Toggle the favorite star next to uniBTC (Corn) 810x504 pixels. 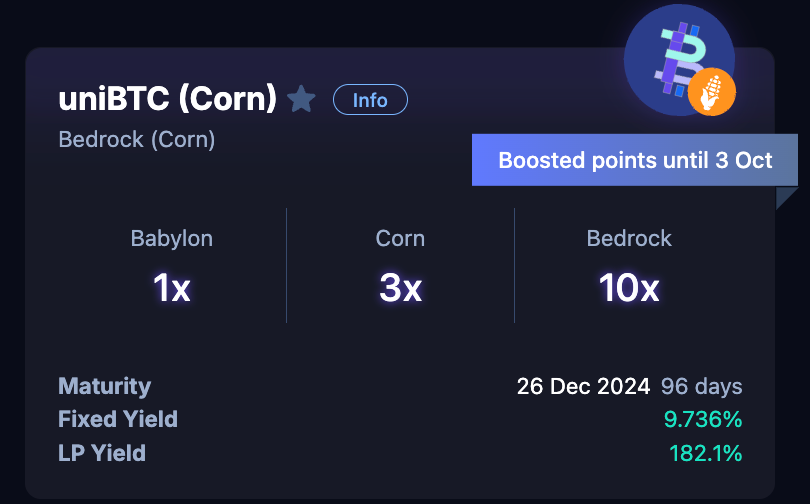[301, 99]
